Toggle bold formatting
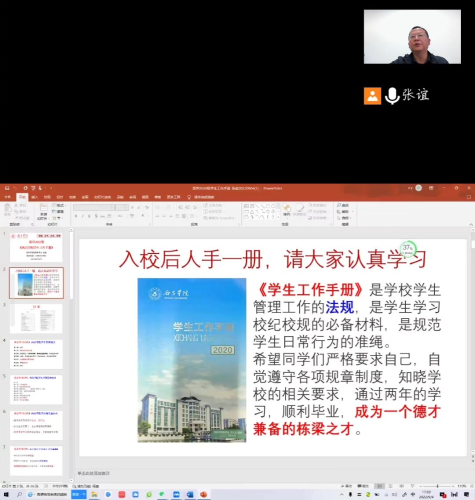475x500 pixels. coord(76,216)
